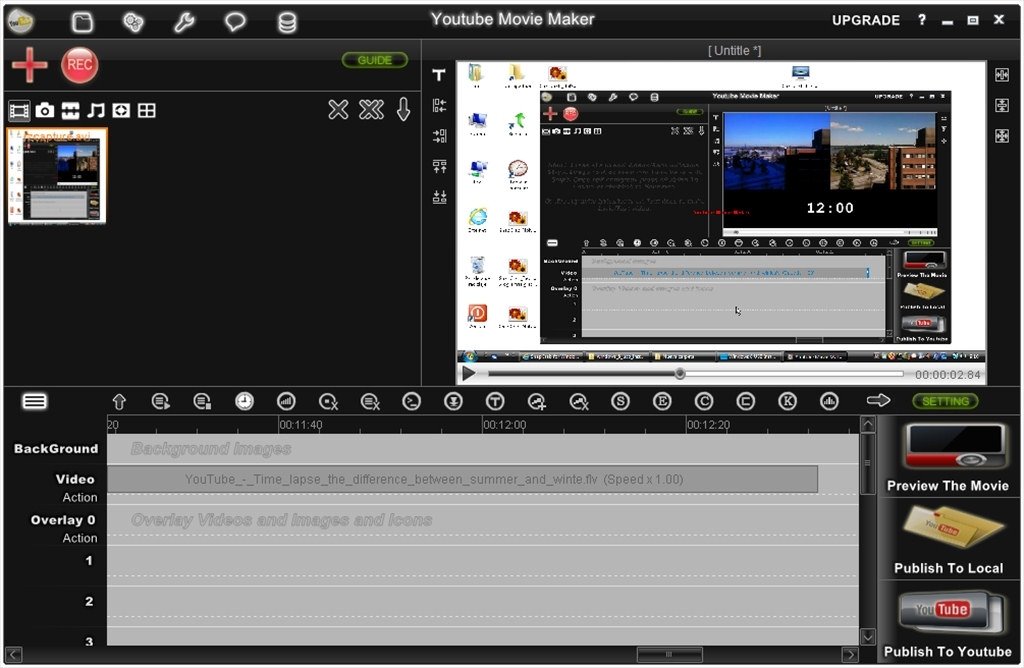Screen dimensions: 1024x668
Task: Open the speech bubble feedback icon
Action: [235, 22]
